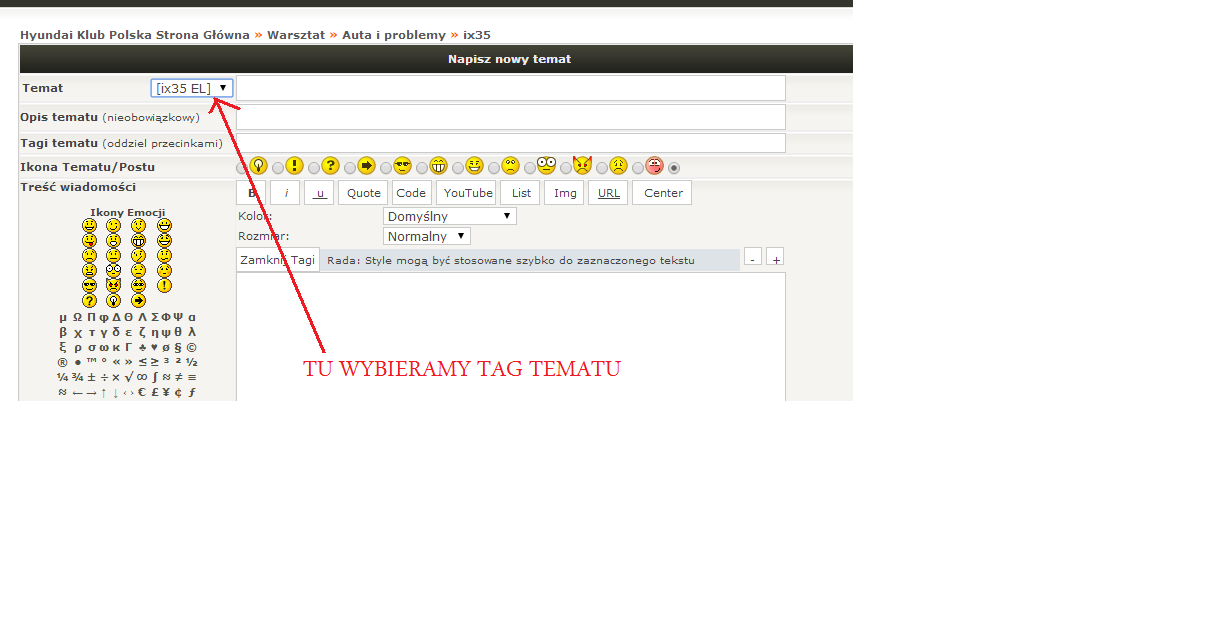Insert a URL tag
Image resolution: width=1210 pixels, height=631 pixels.
[609, 193]
